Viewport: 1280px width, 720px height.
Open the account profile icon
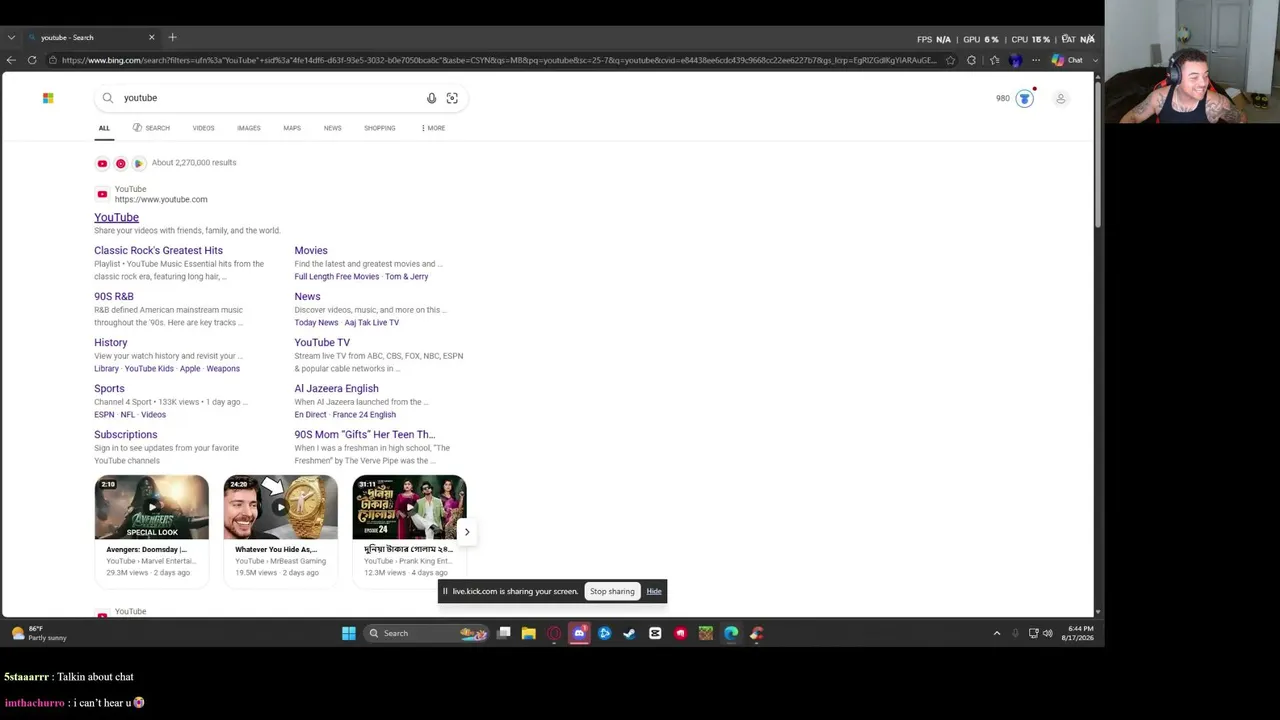[x=1061, y=98]
